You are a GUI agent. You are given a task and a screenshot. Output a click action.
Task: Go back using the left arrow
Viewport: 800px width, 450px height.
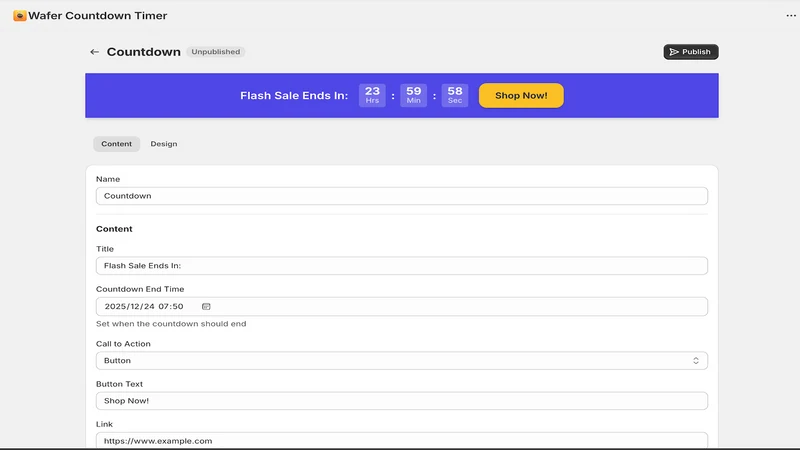[94, 52]
